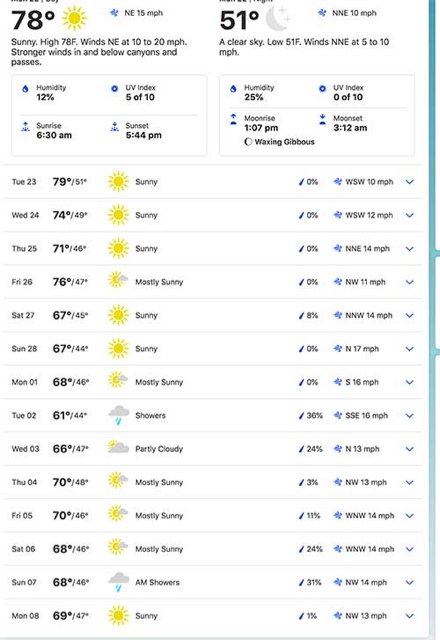Click the wind icon beside WSW 10 mph
The image size is (440, 640).
point(338,182)
